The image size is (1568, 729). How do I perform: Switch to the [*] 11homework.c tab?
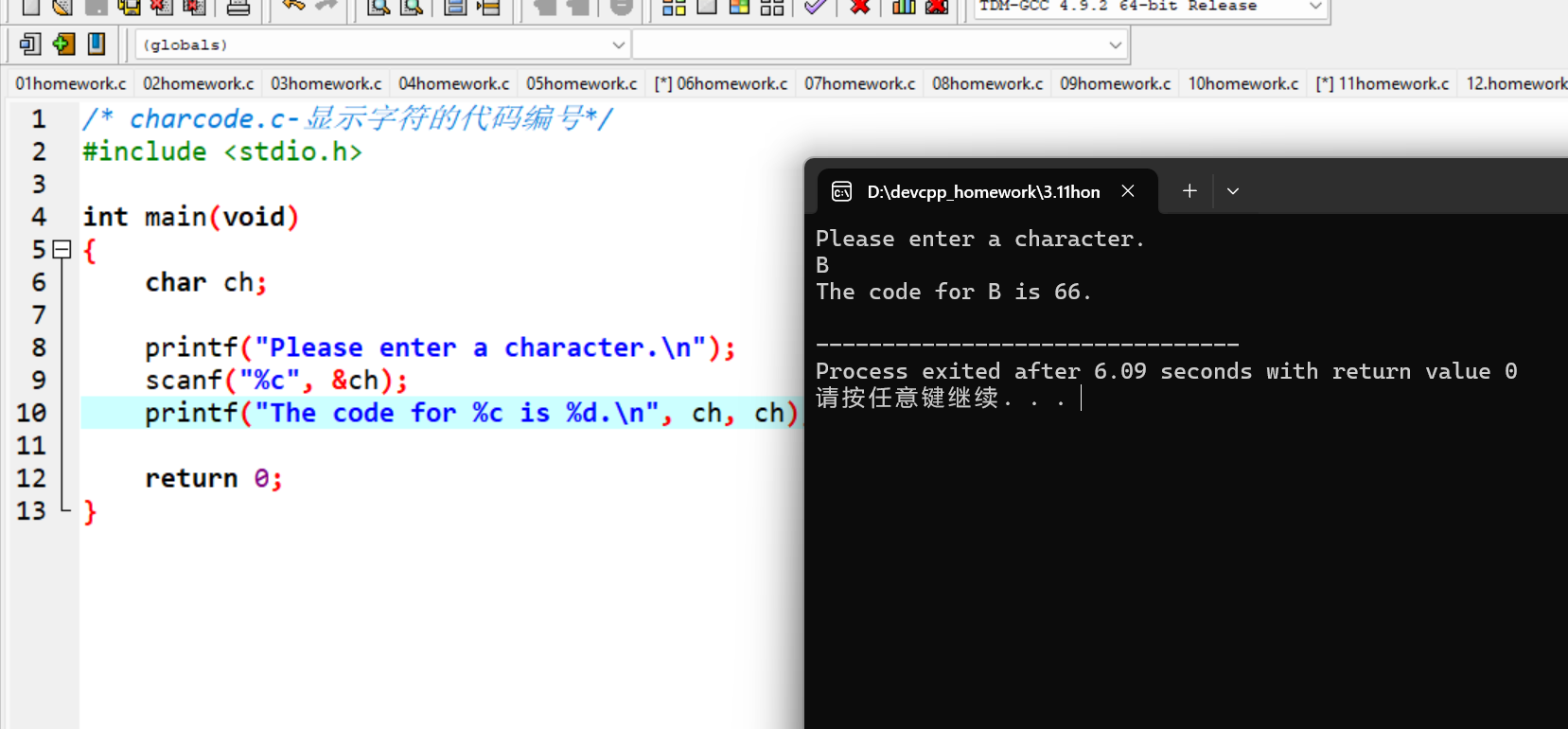[1382, 83]
